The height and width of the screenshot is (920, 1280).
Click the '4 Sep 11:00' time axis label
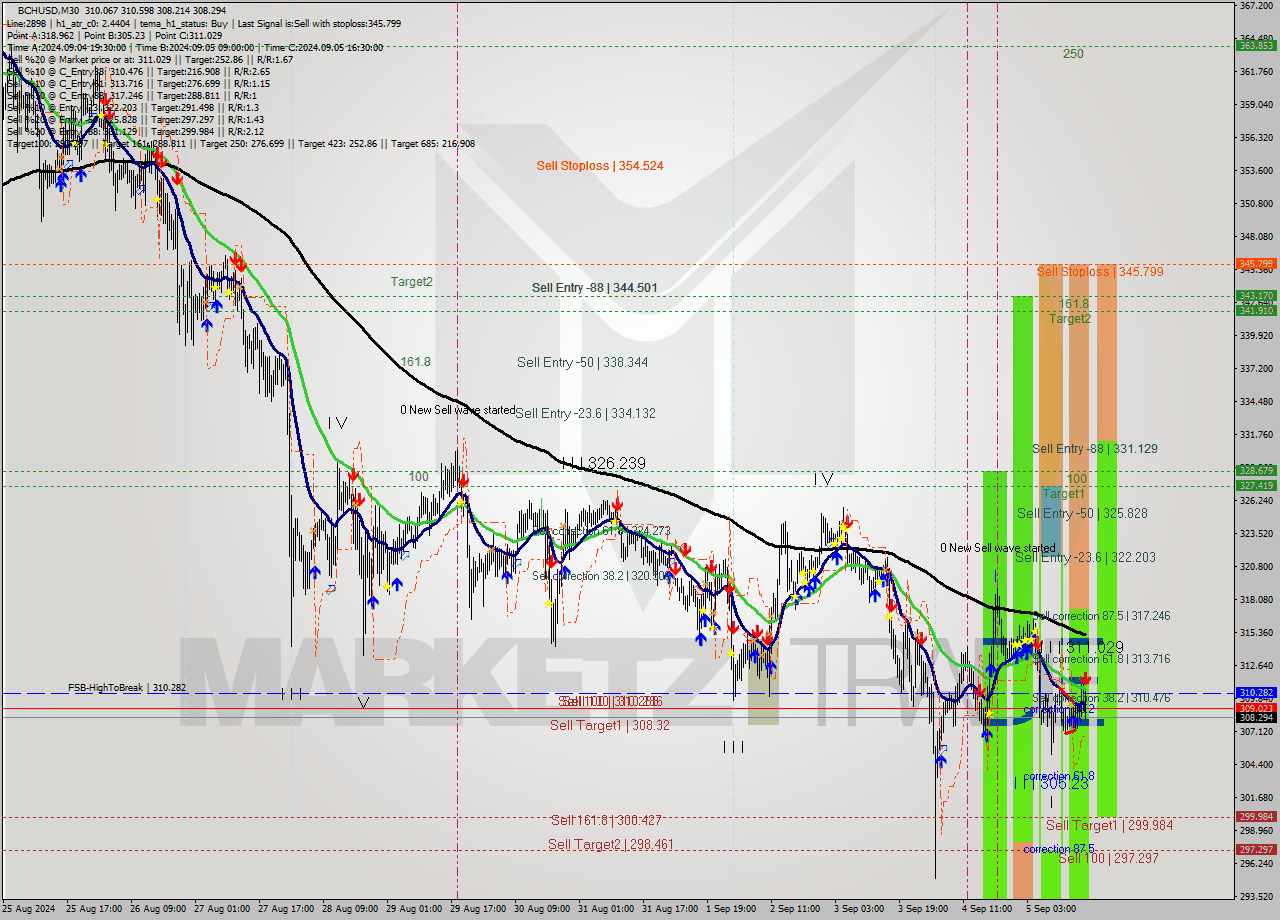click(x=987, y=909)
